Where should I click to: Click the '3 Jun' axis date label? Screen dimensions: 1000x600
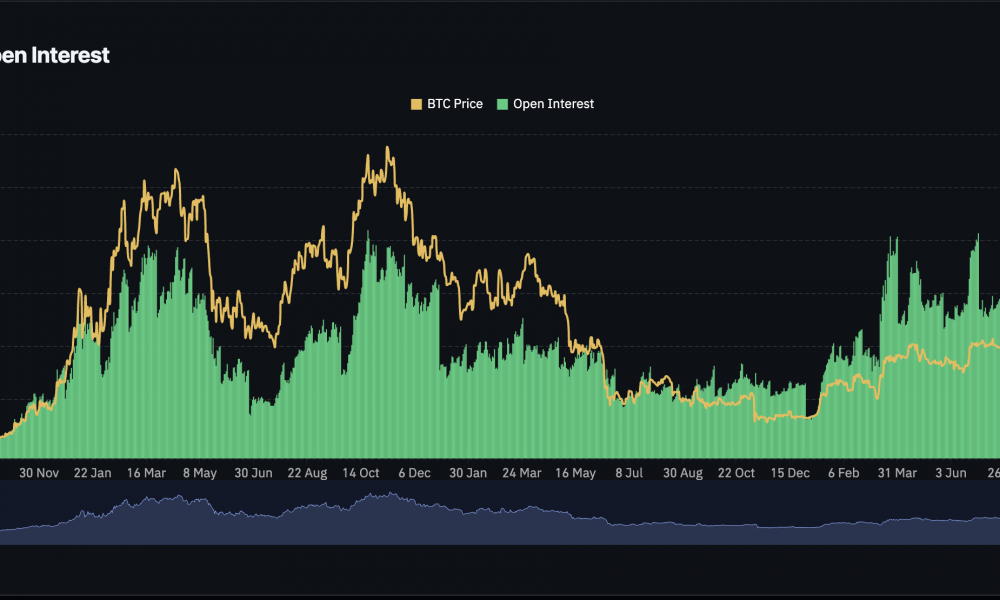click(950, 473)
